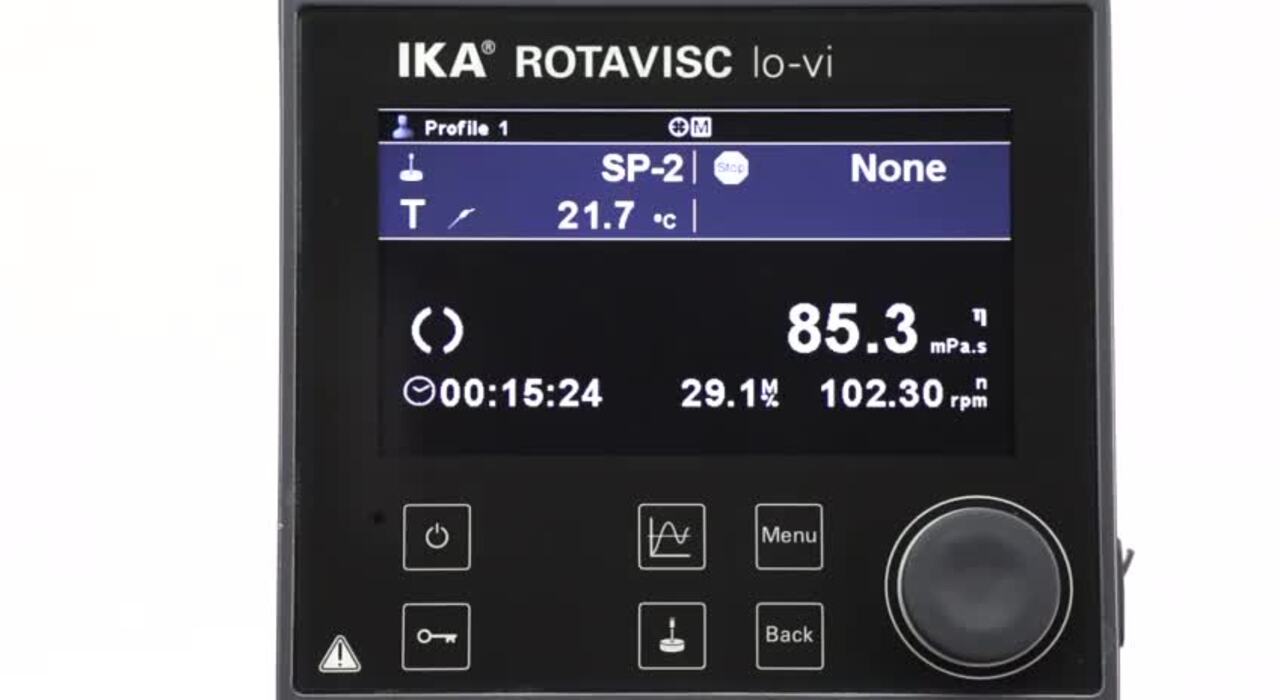
Task: Choose the SP-2 spindle value
Action: 642,169
